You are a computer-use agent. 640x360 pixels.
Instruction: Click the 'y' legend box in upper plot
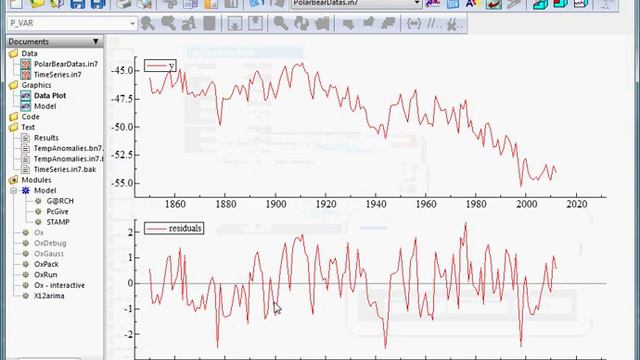pyautogui.click(x=160, y=65)
